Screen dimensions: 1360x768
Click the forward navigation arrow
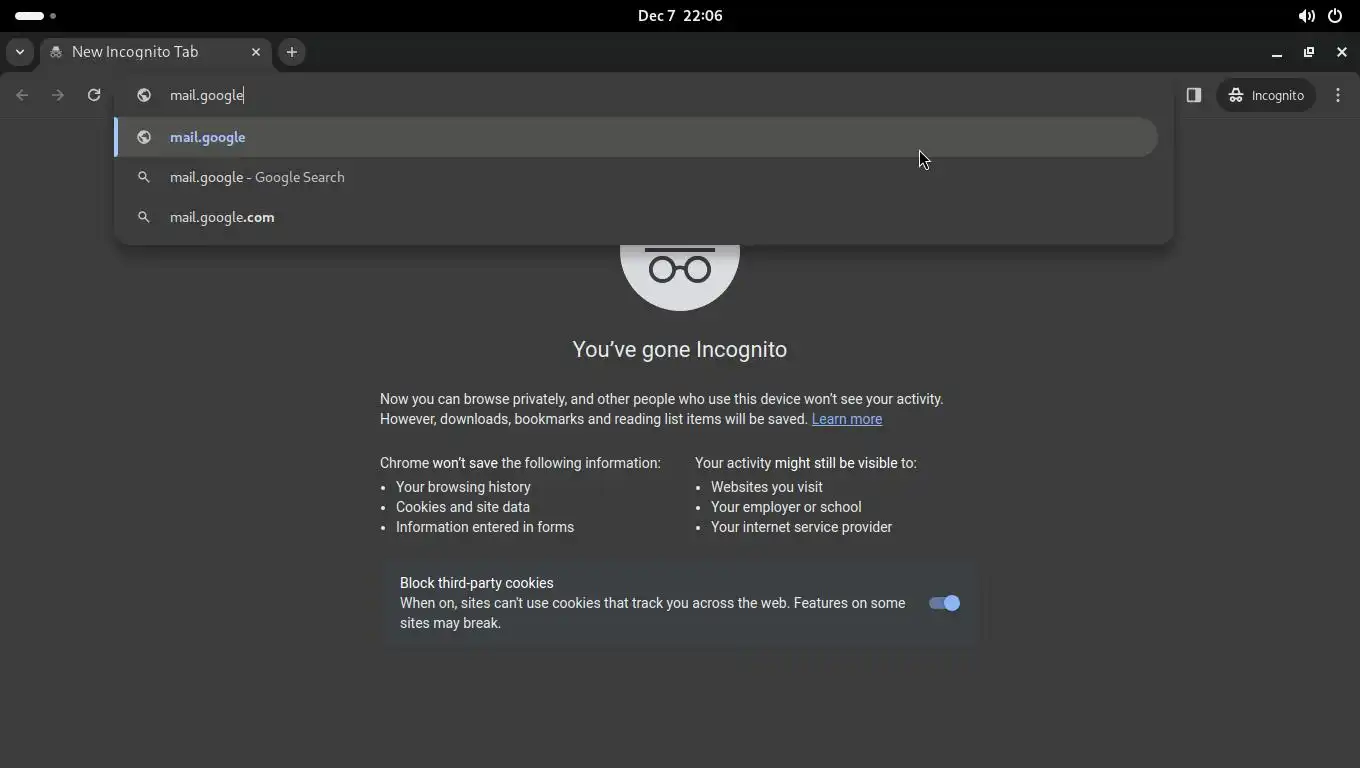point(58,95)
